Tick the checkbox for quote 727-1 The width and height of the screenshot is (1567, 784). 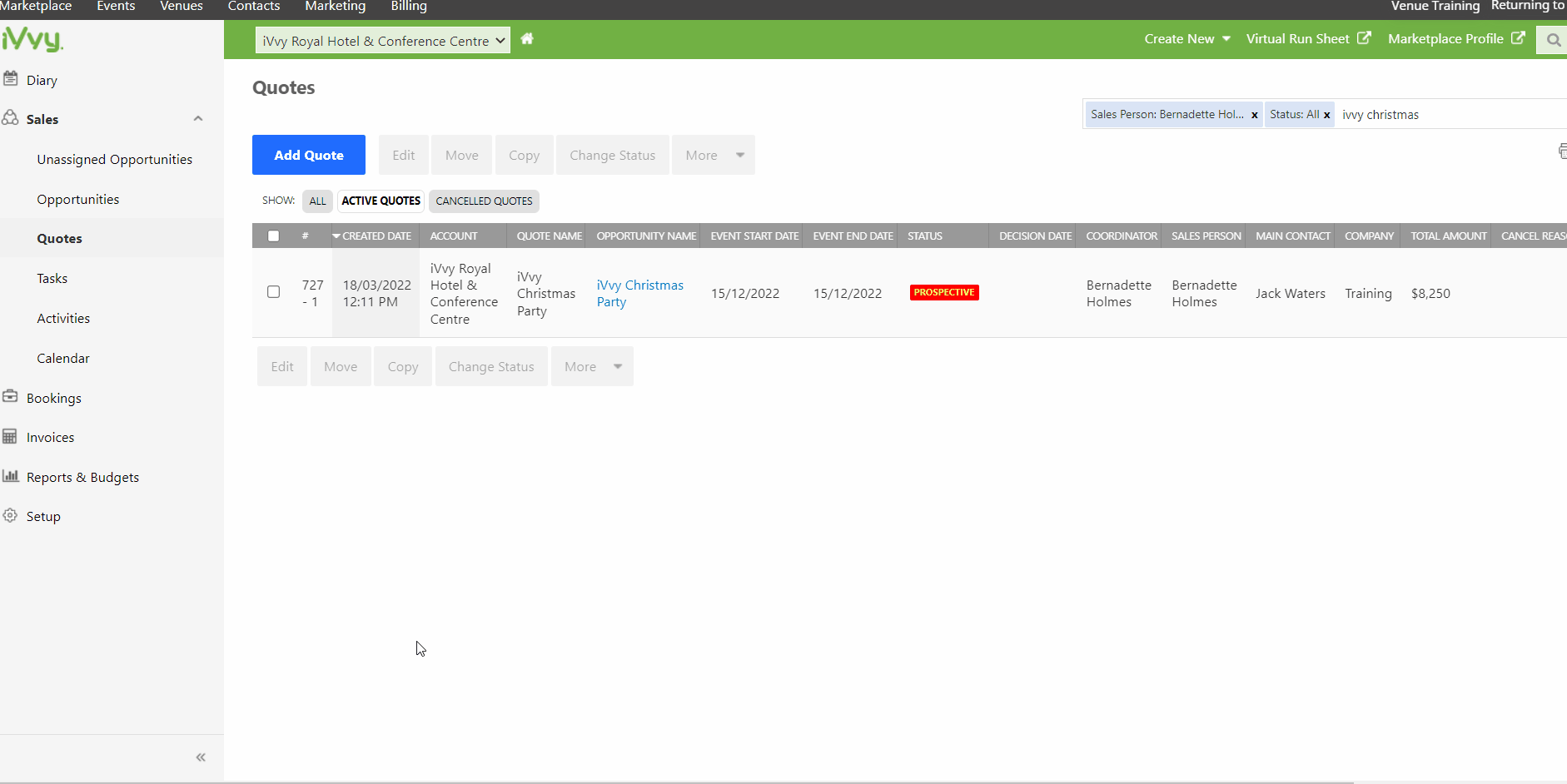pos(273,291)
